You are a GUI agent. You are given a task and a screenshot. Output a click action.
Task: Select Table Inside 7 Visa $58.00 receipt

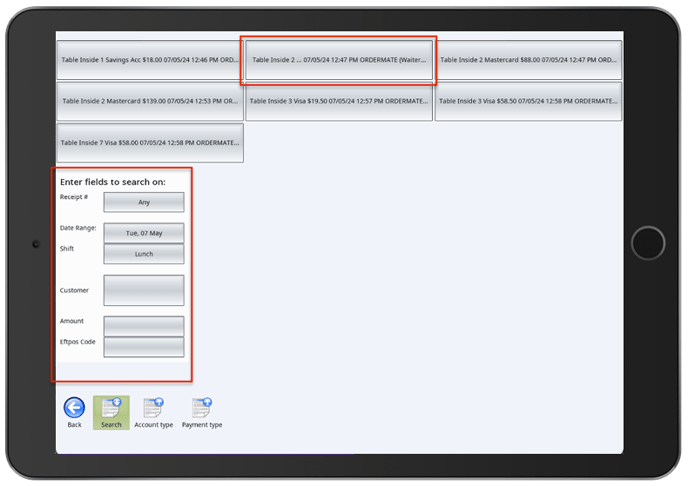(150, 143)
